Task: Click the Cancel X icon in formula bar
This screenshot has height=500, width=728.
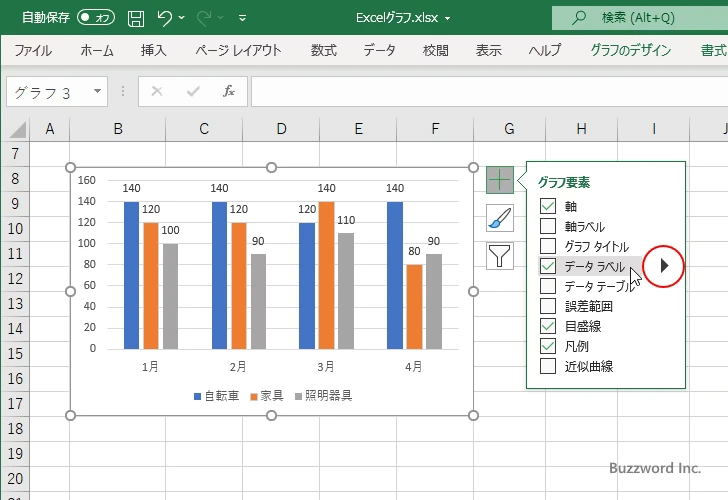Action: pos(157,91)
